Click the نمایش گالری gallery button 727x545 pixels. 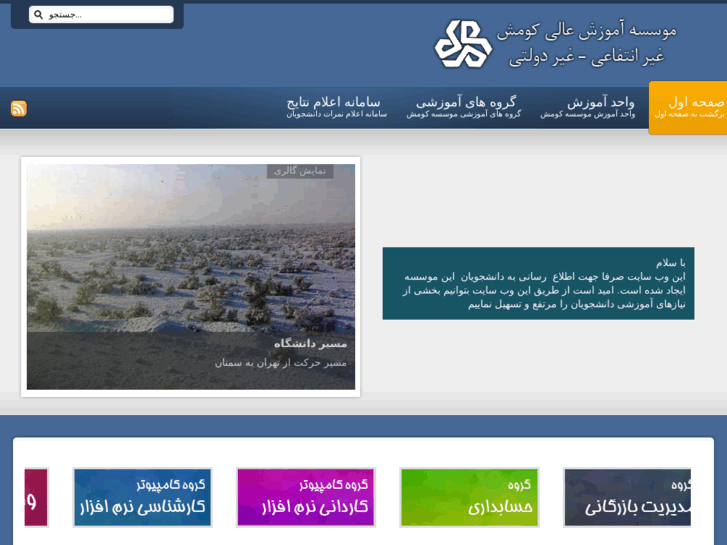coord(300,171)
